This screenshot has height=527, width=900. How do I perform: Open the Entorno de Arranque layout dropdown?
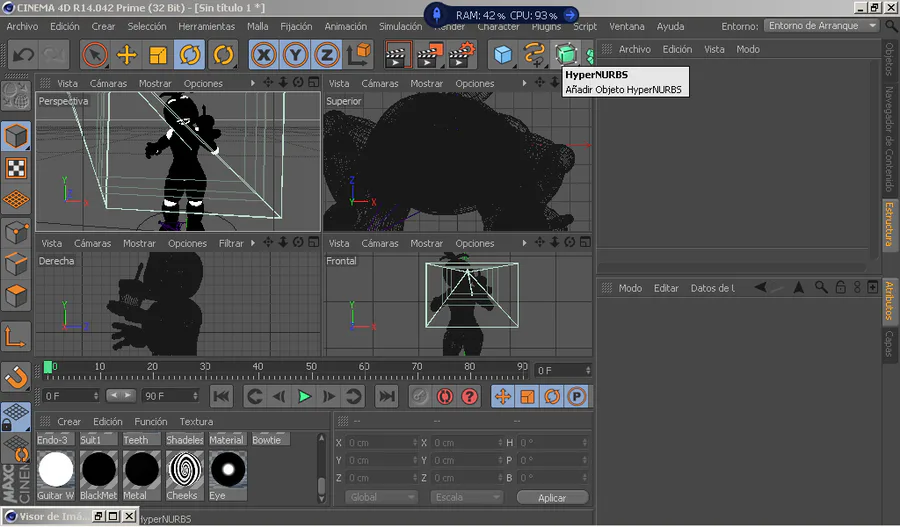[822, 26]
